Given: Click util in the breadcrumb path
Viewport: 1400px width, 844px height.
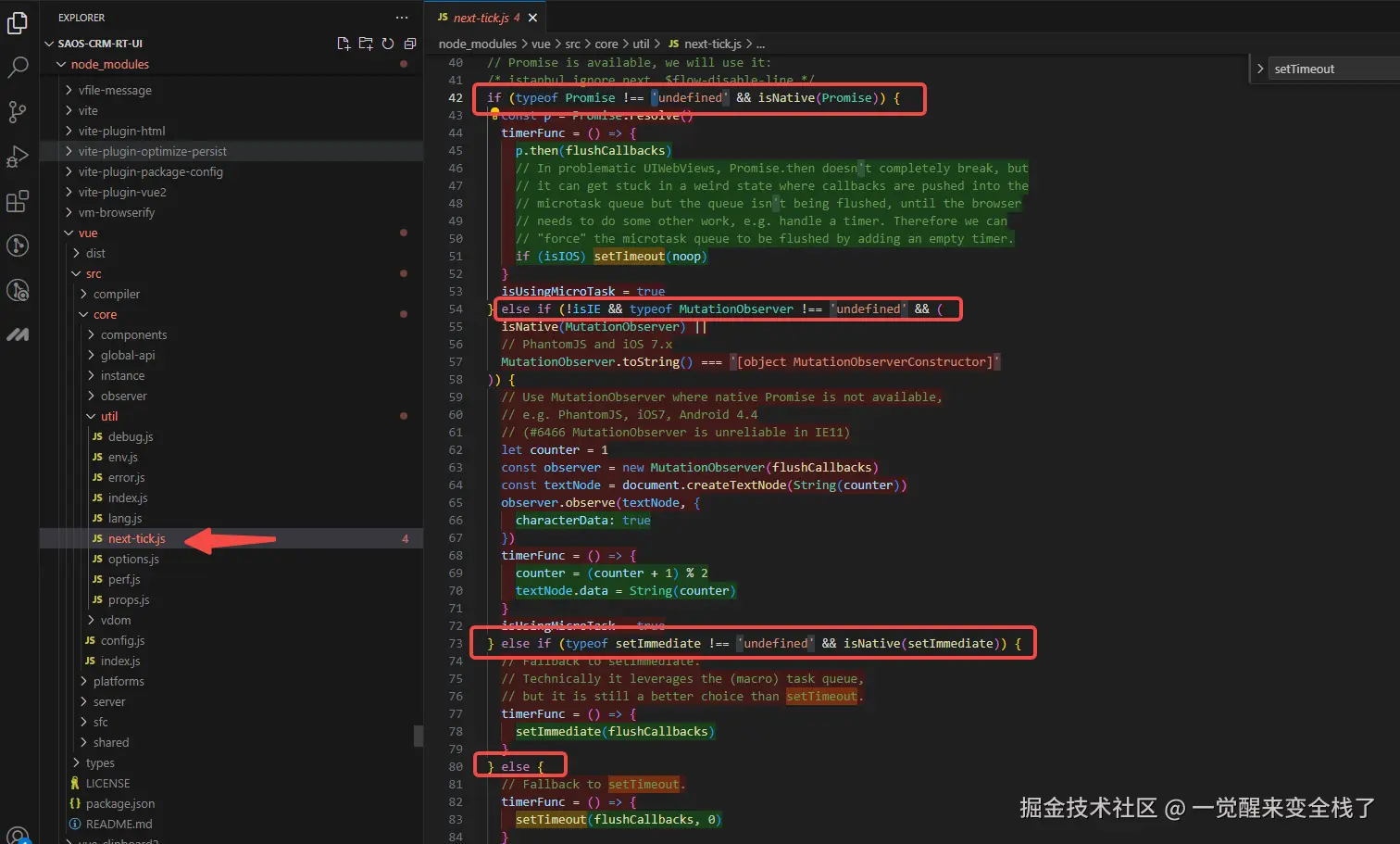Looking at the screenshot, I should coord(641,44).
